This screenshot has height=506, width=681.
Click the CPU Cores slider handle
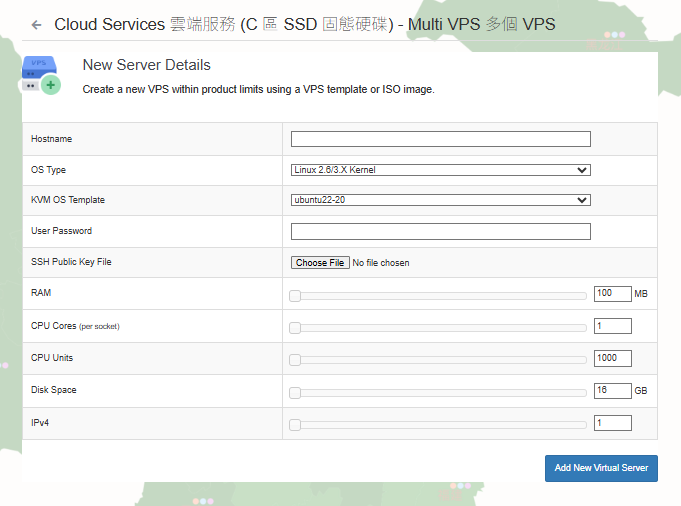tap(295, 328)
